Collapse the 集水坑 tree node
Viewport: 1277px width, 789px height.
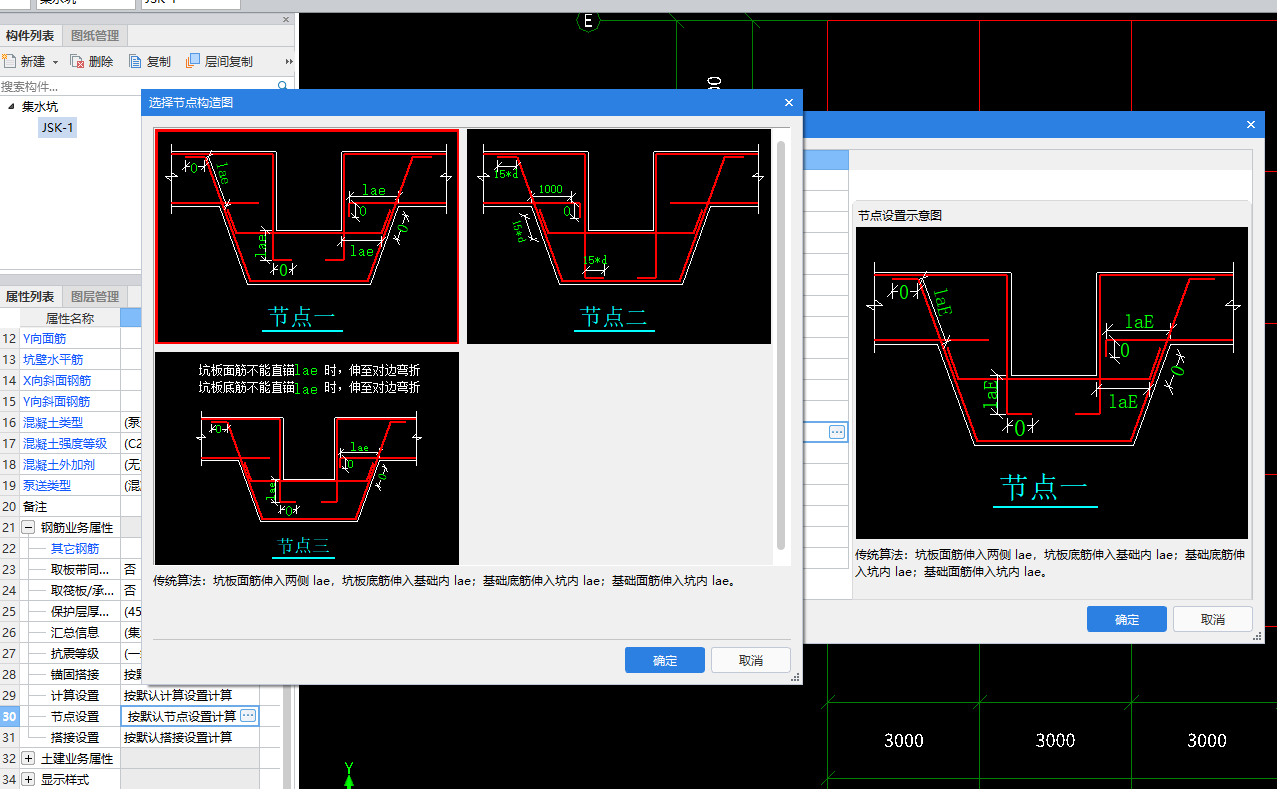pos(11,107)
